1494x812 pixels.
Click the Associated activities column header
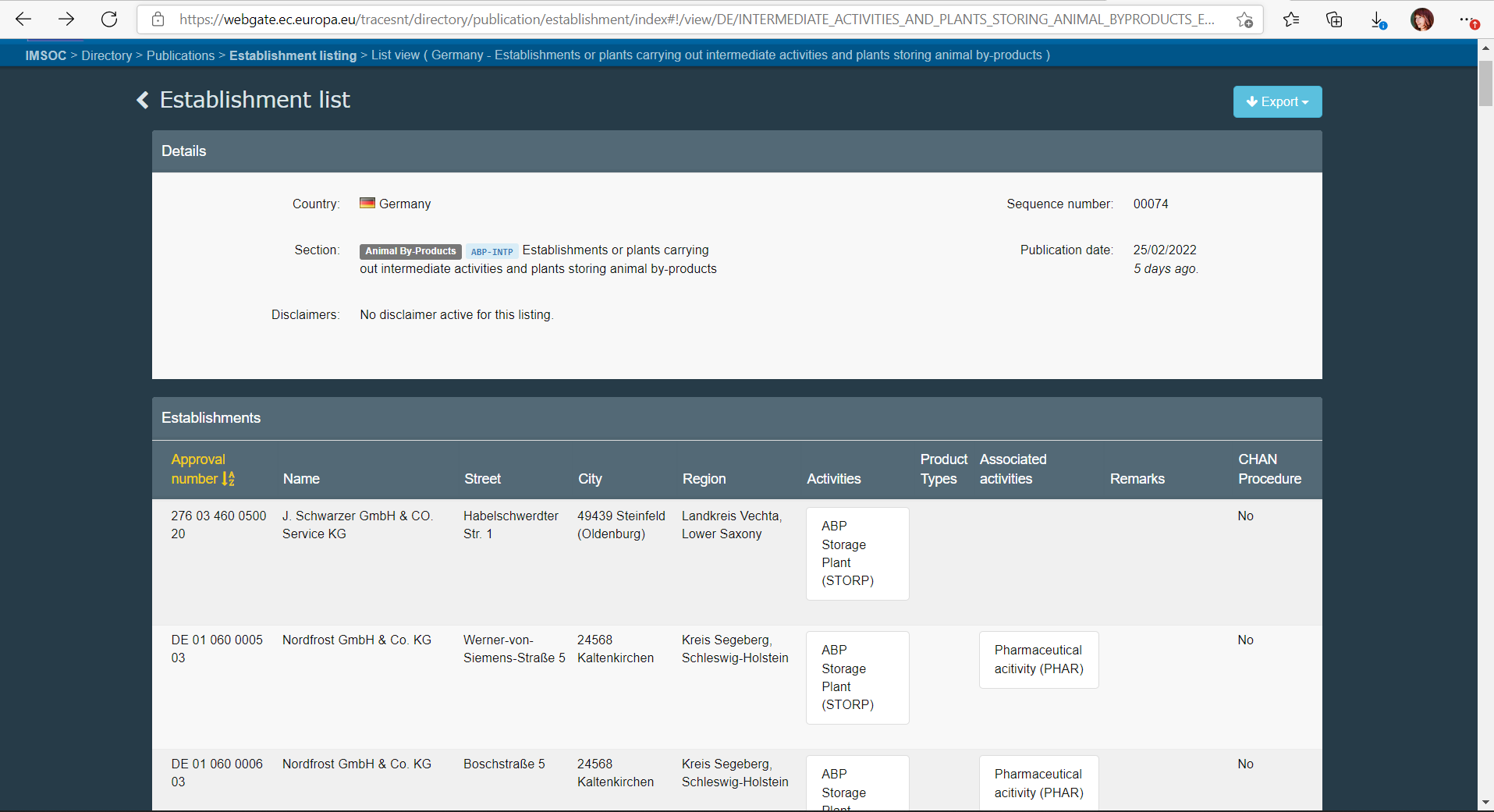coord(1013,469)
